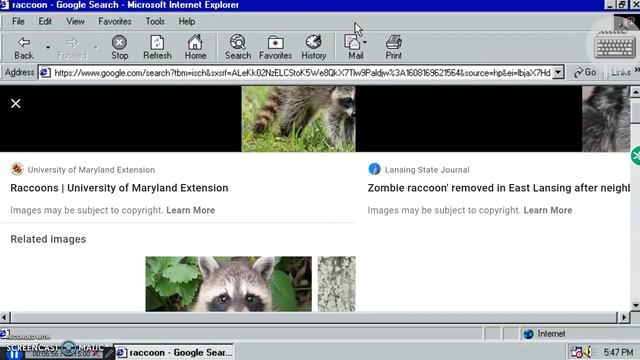The height and width of the screenshot is (360, 640).
Task: Open the 'Zombie raccoon' removed in East Lansing title
Action: pos(499,188)
